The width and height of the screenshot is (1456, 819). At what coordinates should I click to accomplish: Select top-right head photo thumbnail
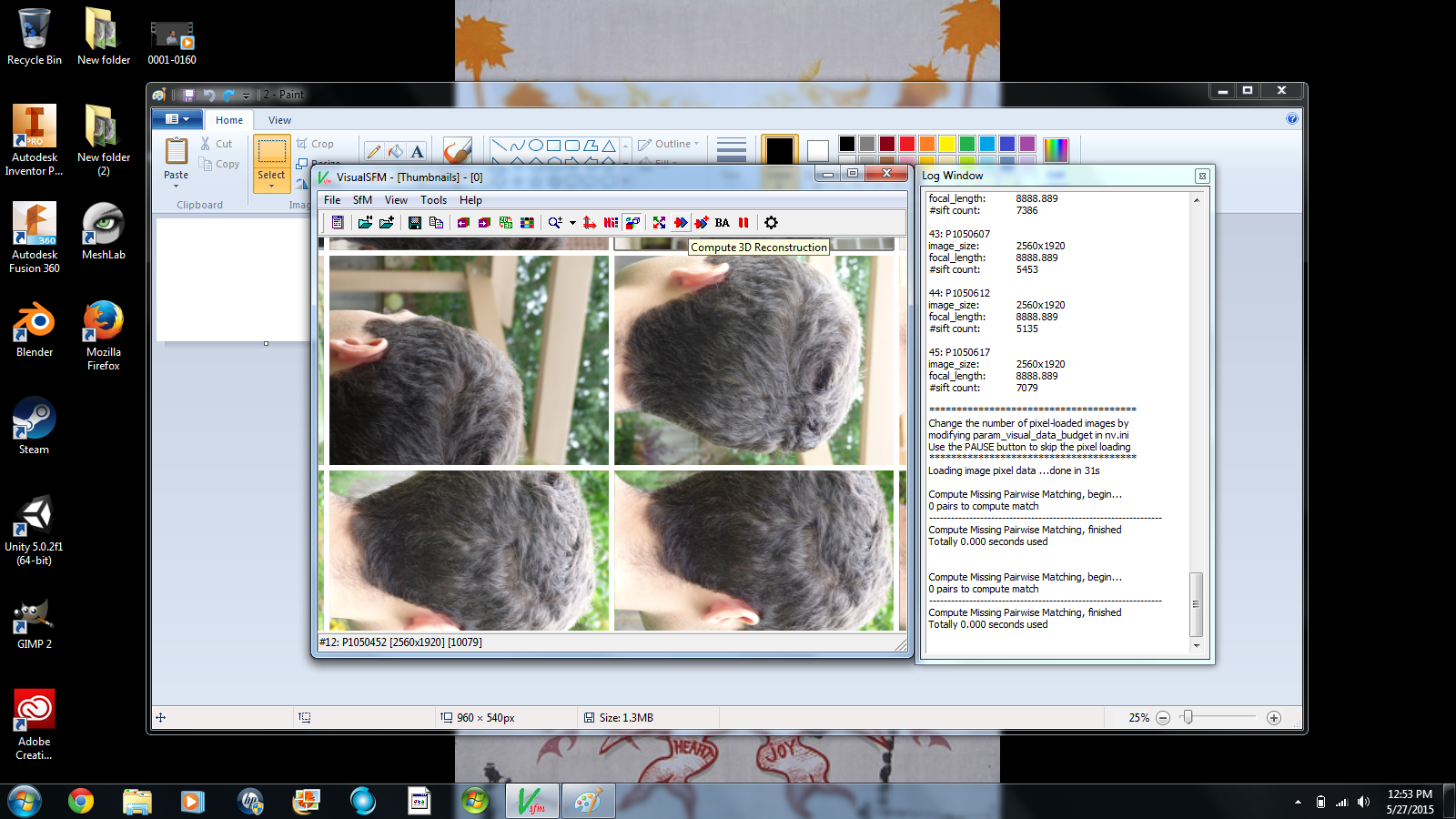753,360
